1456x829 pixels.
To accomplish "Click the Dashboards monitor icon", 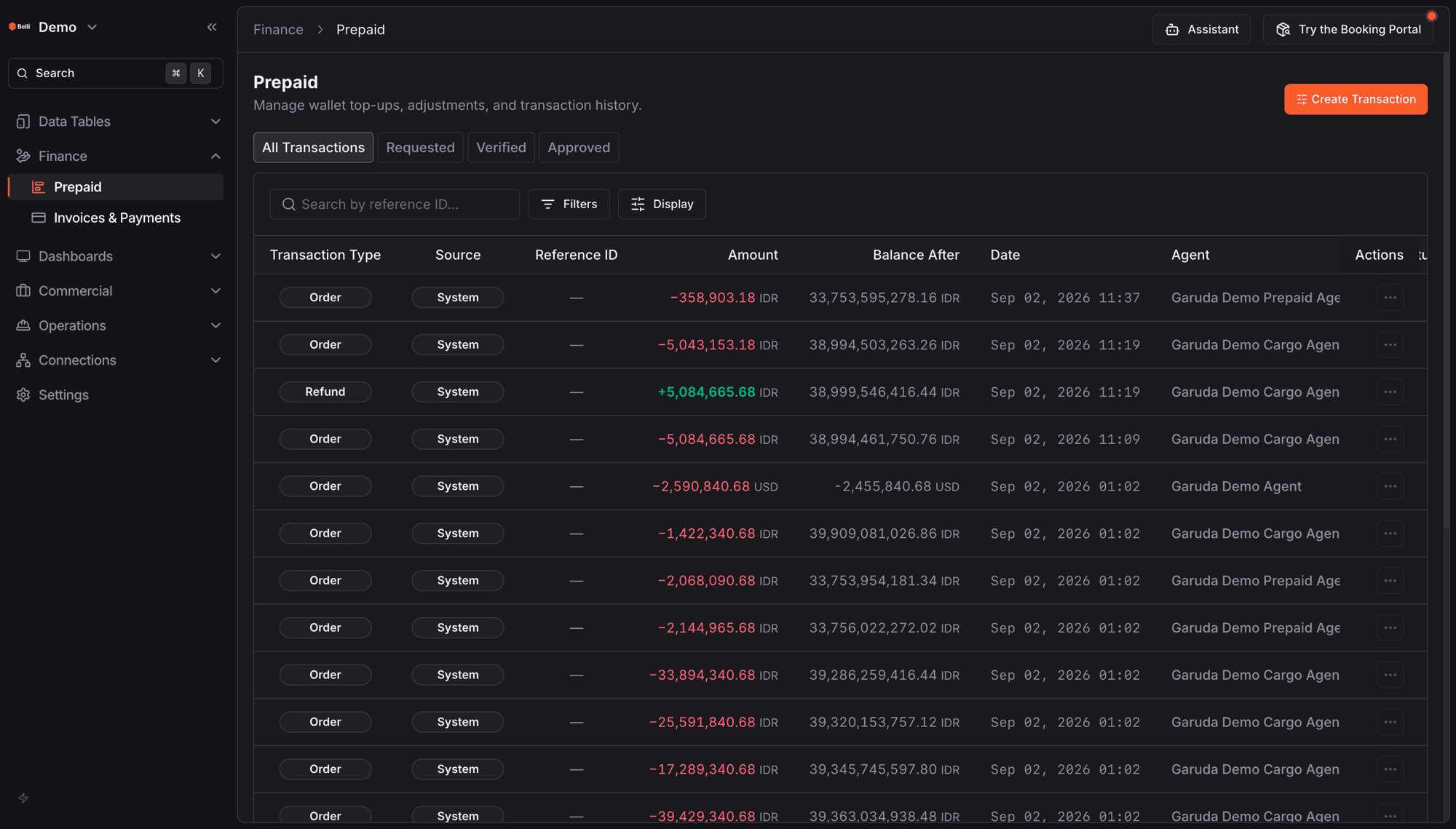I will [23, 256].
